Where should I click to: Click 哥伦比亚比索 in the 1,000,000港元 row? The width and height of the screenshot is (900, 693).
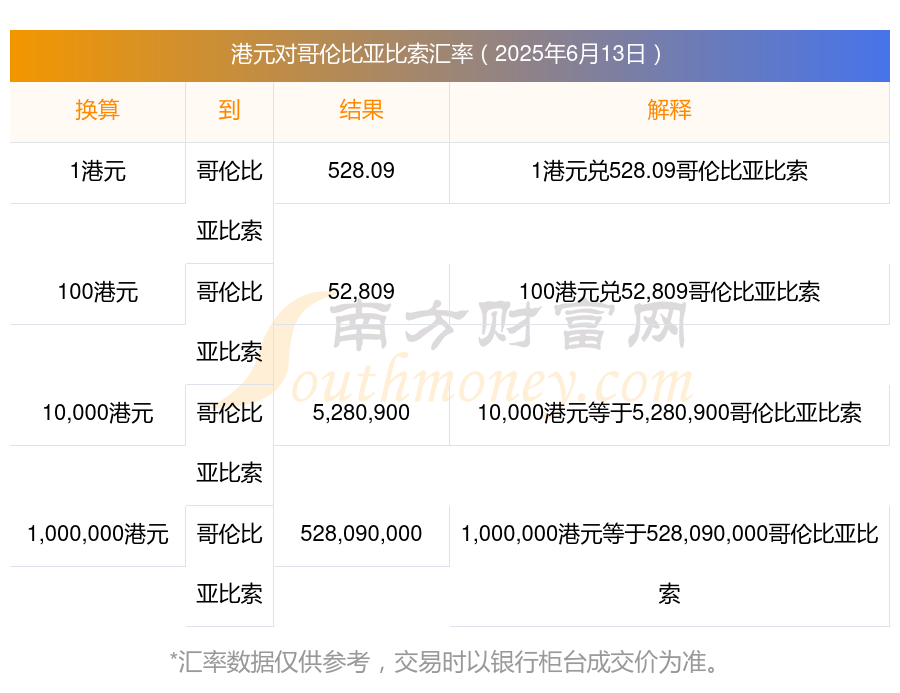point(229,564)
